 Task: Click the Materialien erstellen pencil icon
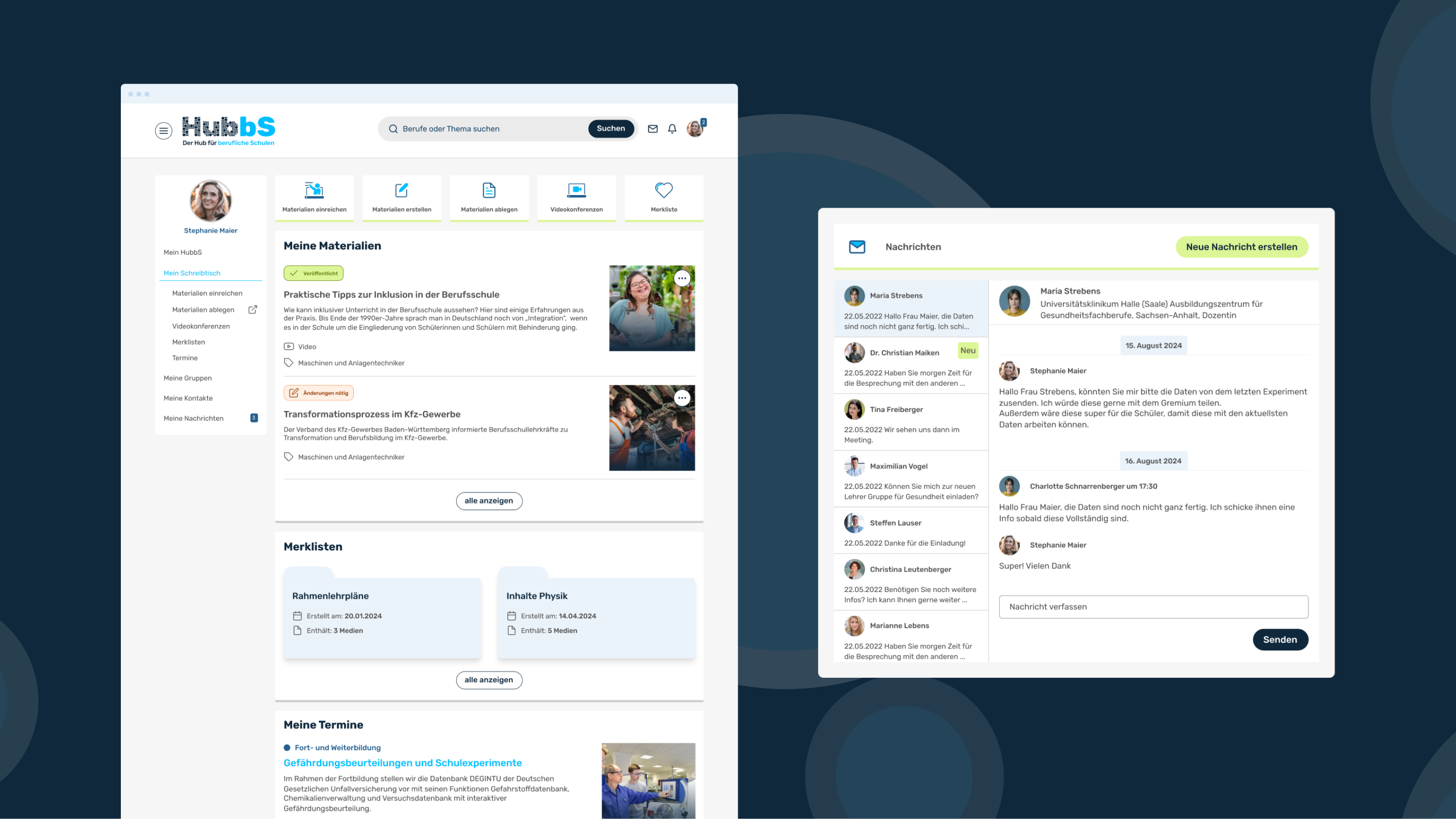pos(401,191)
